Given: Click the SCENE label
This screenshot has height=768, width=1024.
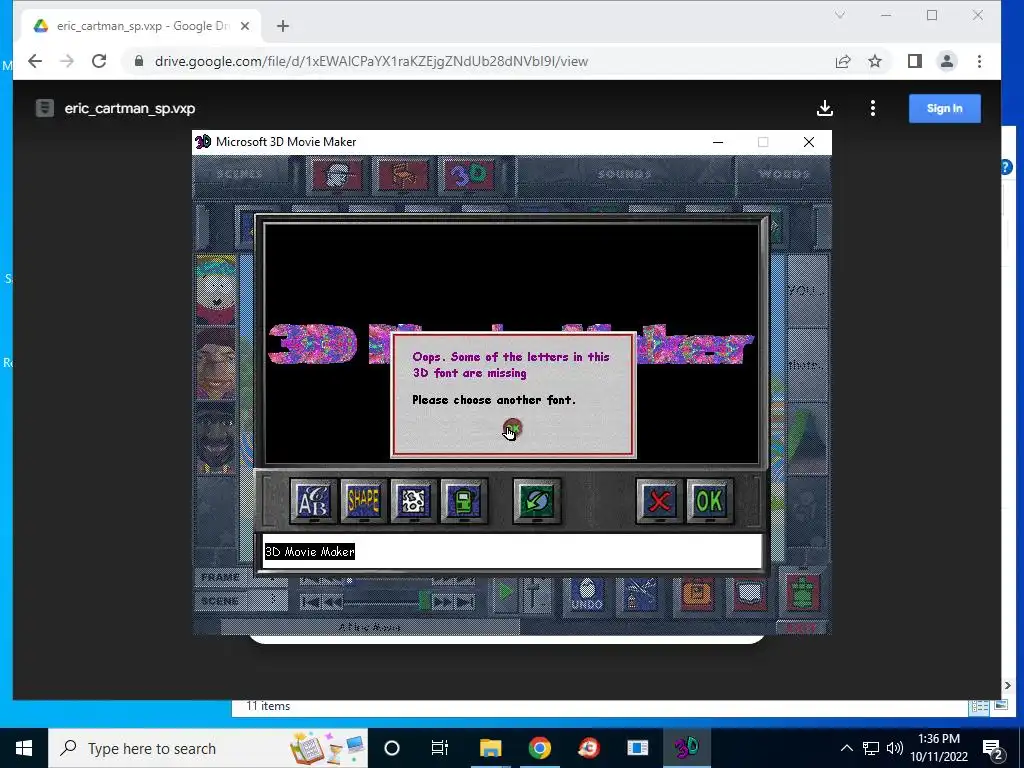Looking at the screenshot, I should 220,601.
